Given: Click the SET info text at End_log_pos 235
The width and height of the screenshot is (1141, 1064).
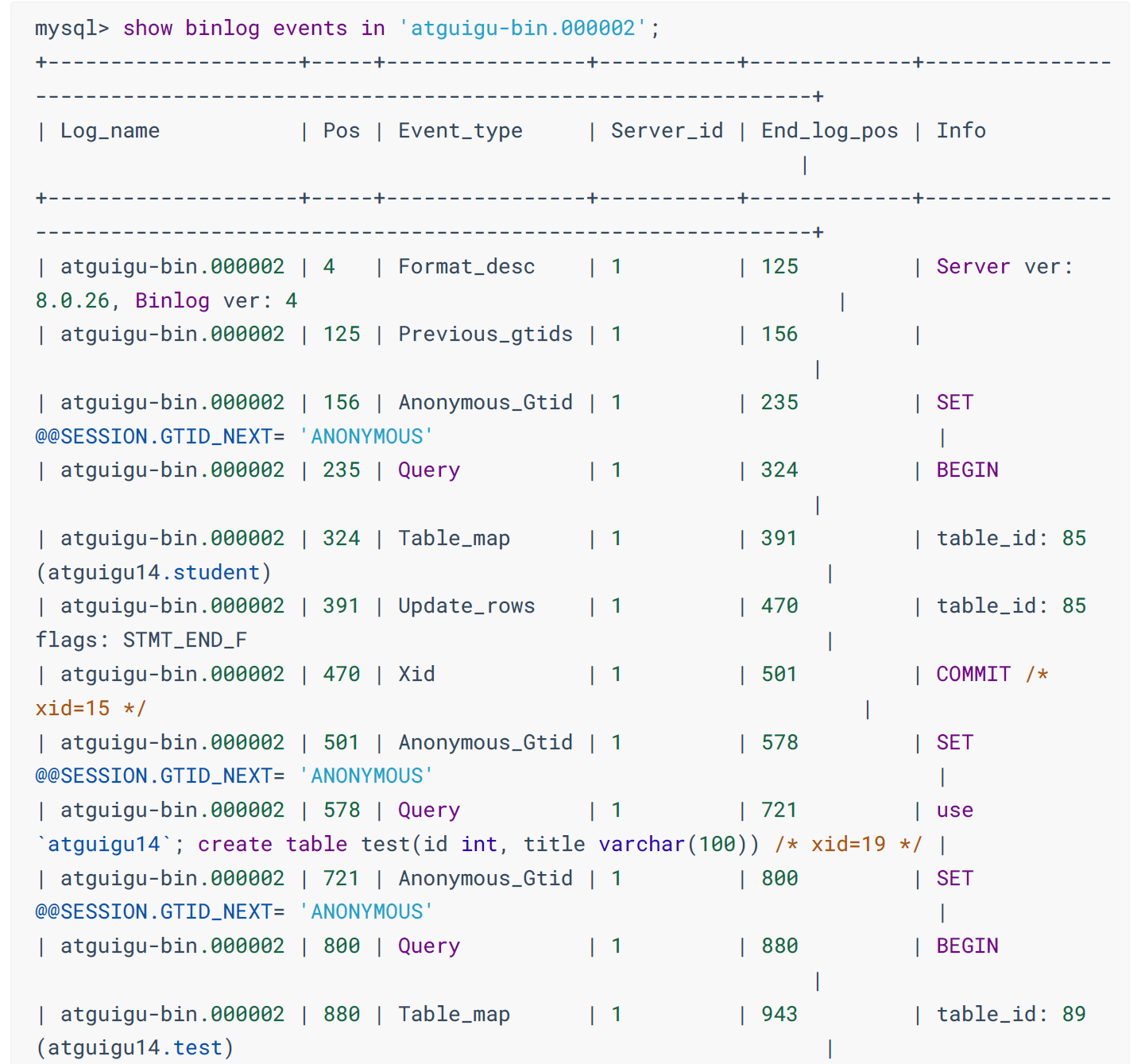Looking at the screenshot, I should point(955,403).
